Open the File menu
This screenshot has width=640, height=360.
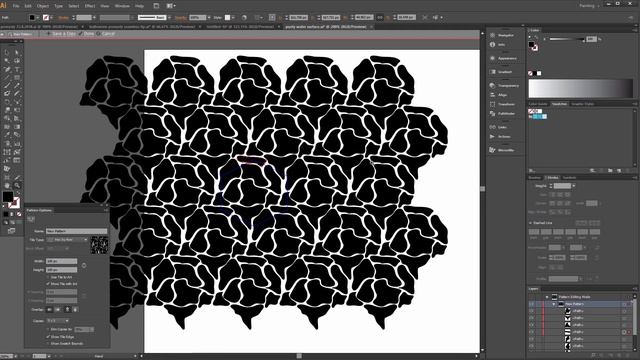[16, 6]
